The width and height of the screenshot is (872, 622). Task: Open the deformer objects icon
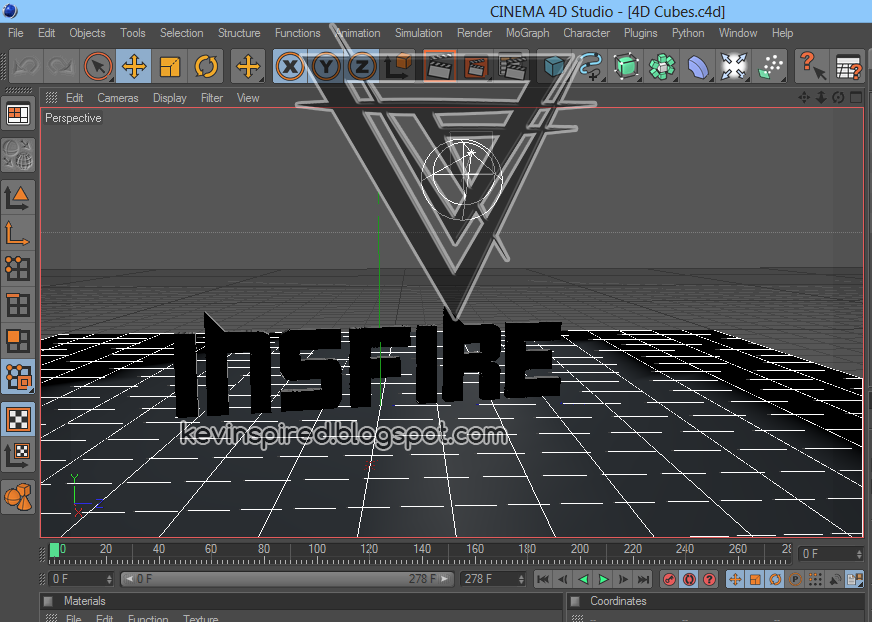(x=698, y=67)
